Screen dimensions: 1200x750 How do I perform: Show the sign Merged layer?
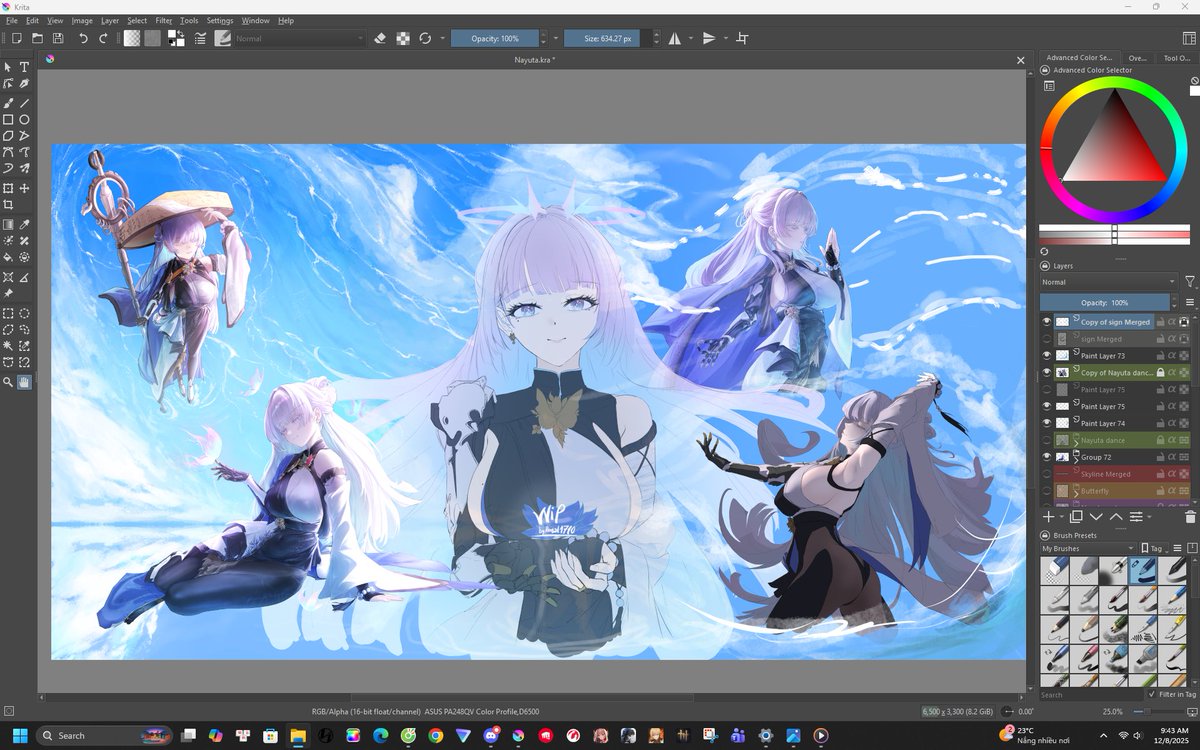point(1047,339)
